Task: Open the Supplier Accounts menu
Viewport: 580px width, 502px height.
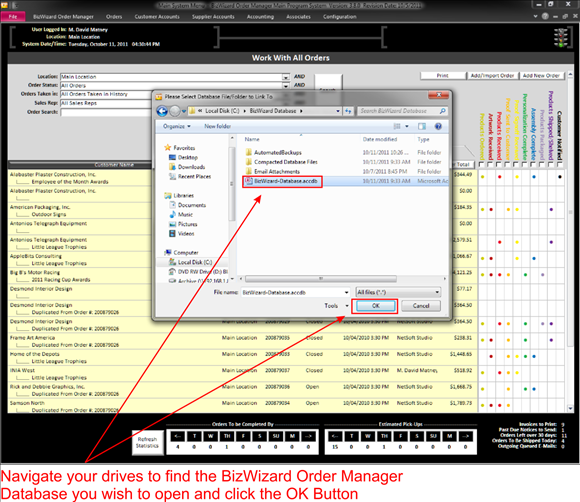Action: pyautogui.click(x=213, y=17)
